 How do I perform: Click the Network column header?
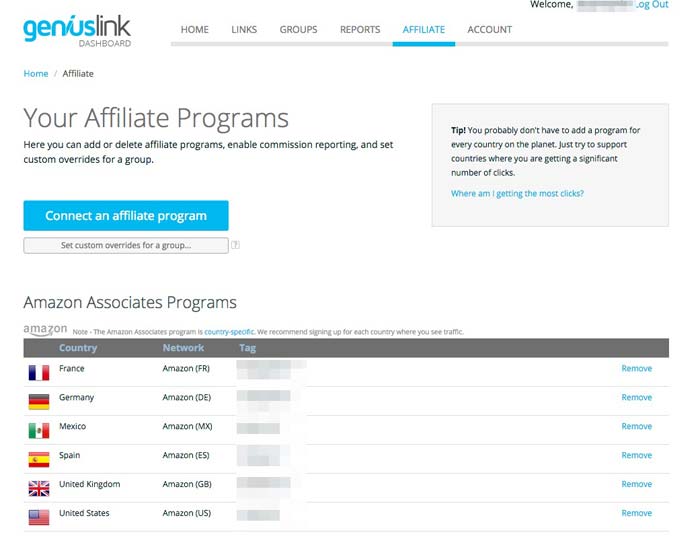click(183, 348)
